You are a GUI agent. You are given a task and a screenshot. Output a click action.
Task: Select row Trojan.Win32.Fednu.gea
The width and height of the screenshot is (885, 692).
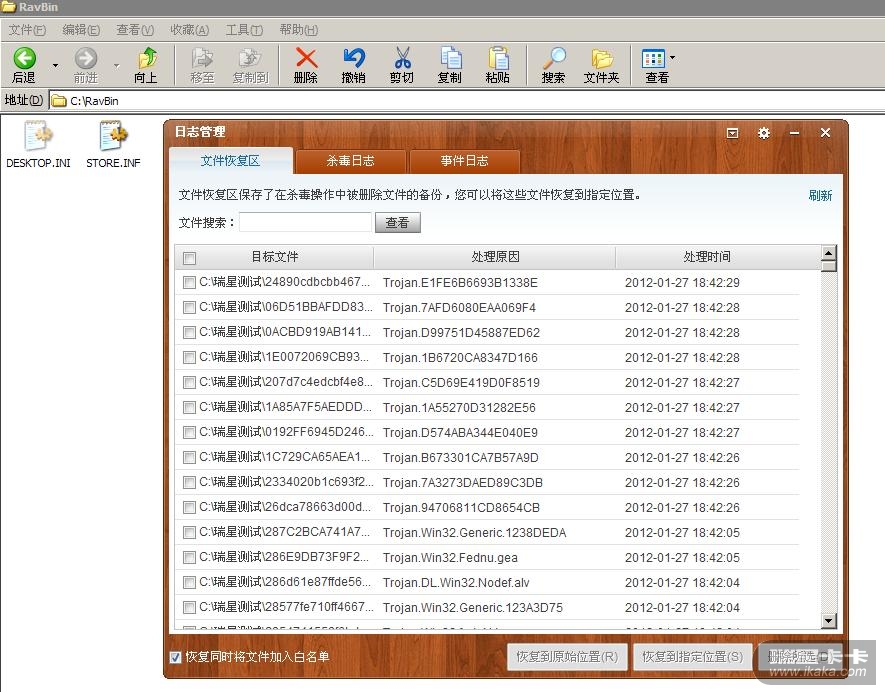[487, 557]
